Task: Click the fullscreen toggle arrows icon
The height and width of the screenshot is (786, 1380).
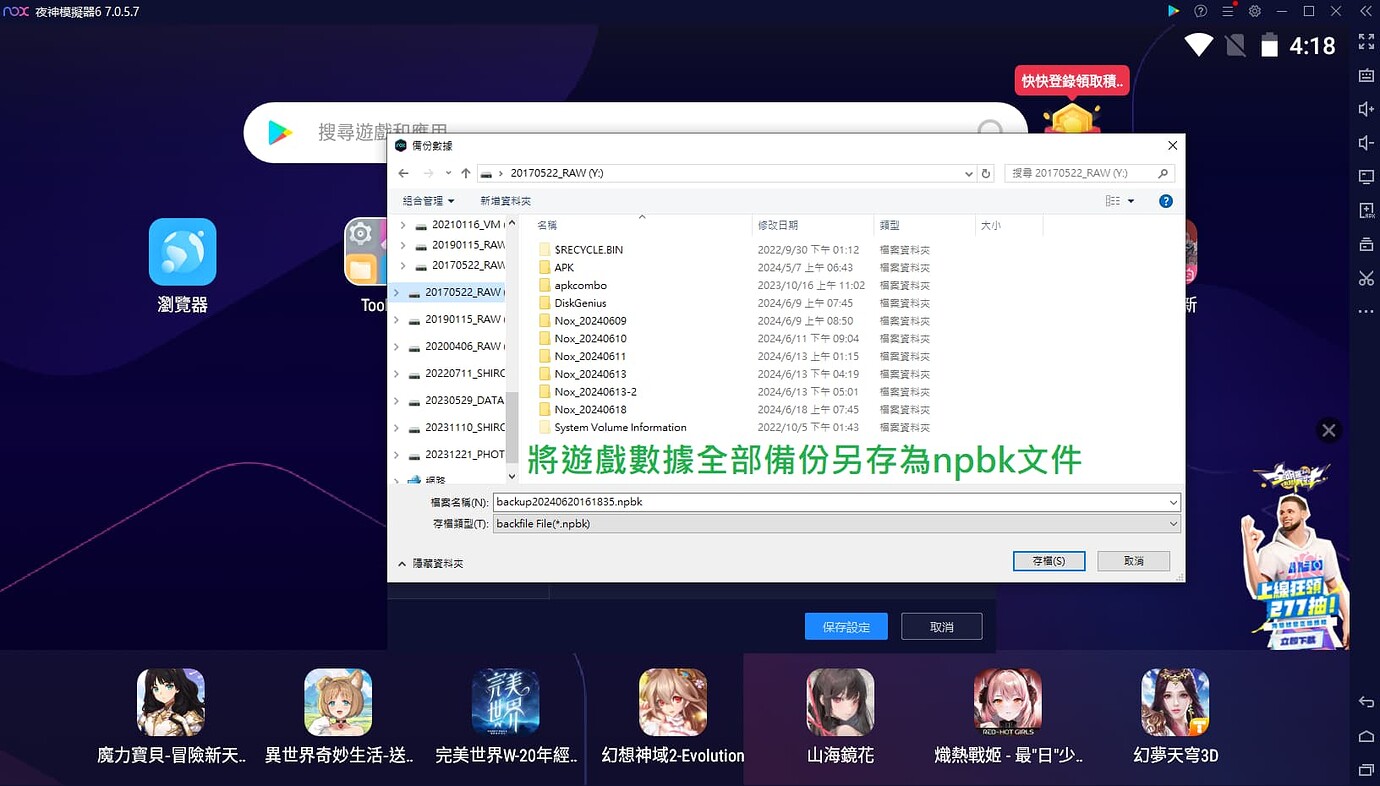Action: coord(1366,42)
